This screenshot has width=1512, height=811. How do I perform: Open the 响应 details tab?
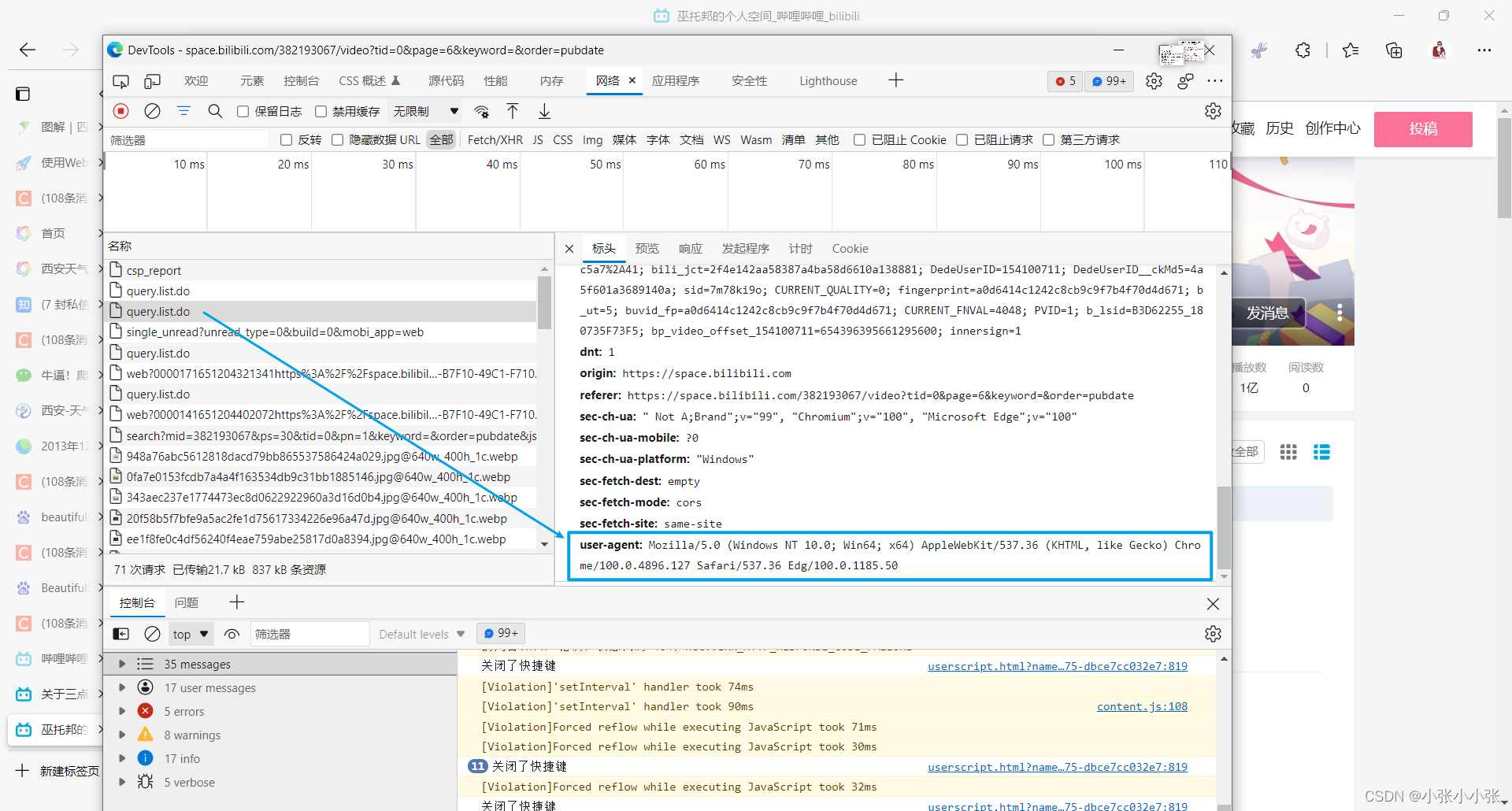coord(691,249)
